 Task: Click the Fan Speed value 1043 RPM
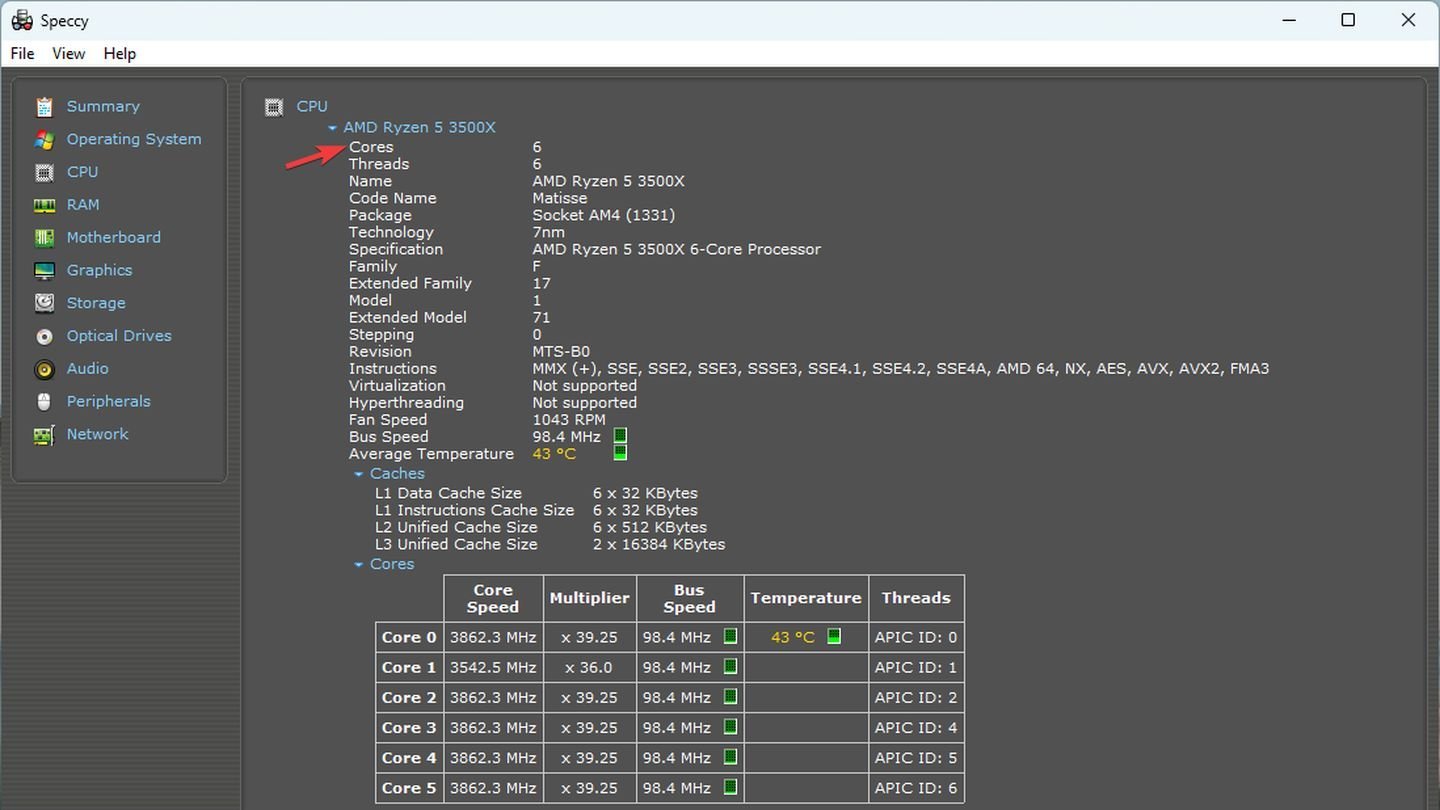[568, 420]
